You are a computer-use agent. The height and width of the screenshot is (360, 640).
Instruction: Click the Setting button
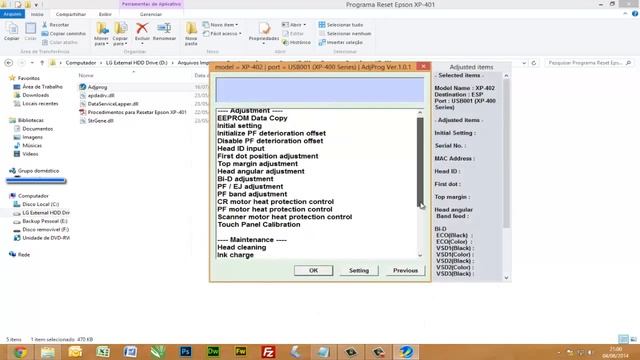359,270
